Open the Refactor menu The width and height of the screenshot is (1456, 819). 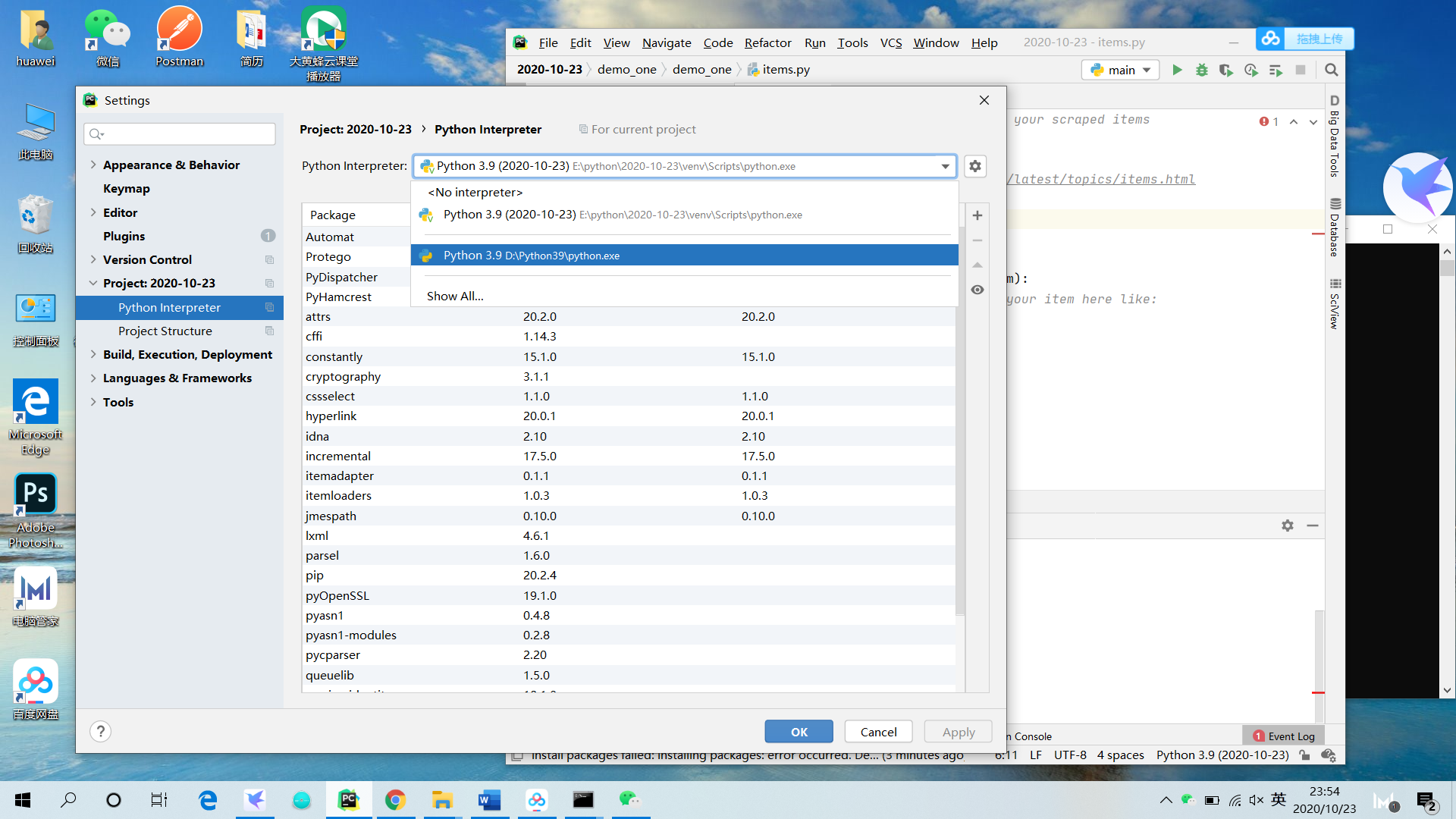767,42
